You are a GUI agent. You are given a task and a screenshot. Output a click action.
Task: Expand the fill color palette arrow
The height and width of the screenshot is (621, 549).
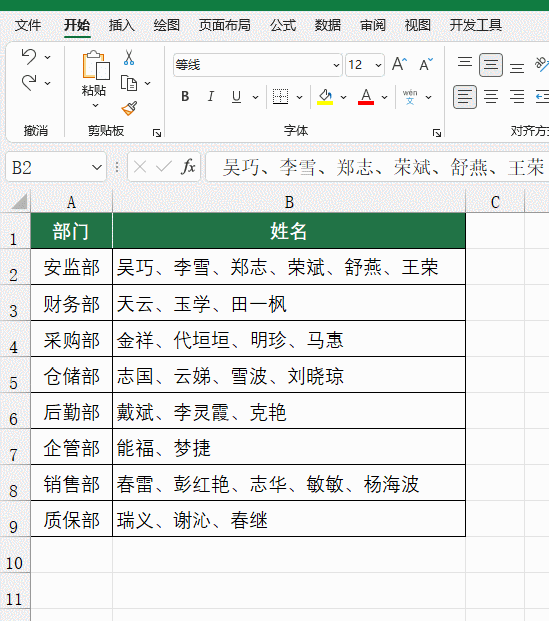pyautogui.click(x=343, y=97)
